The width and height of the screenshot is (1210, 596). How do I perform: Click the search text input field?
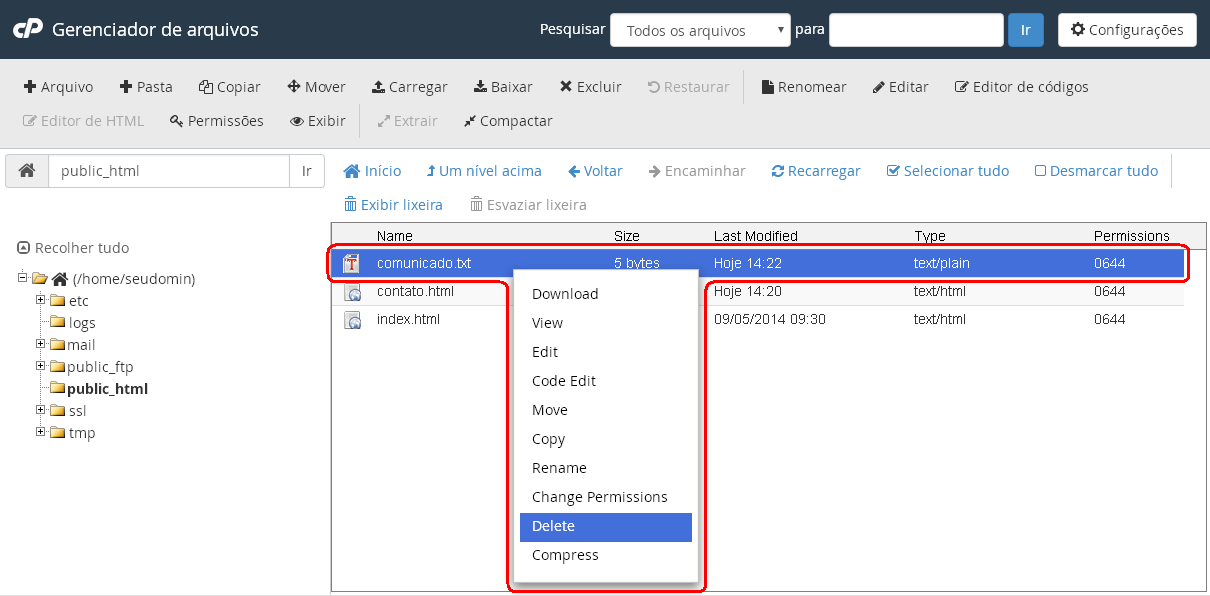916,30
